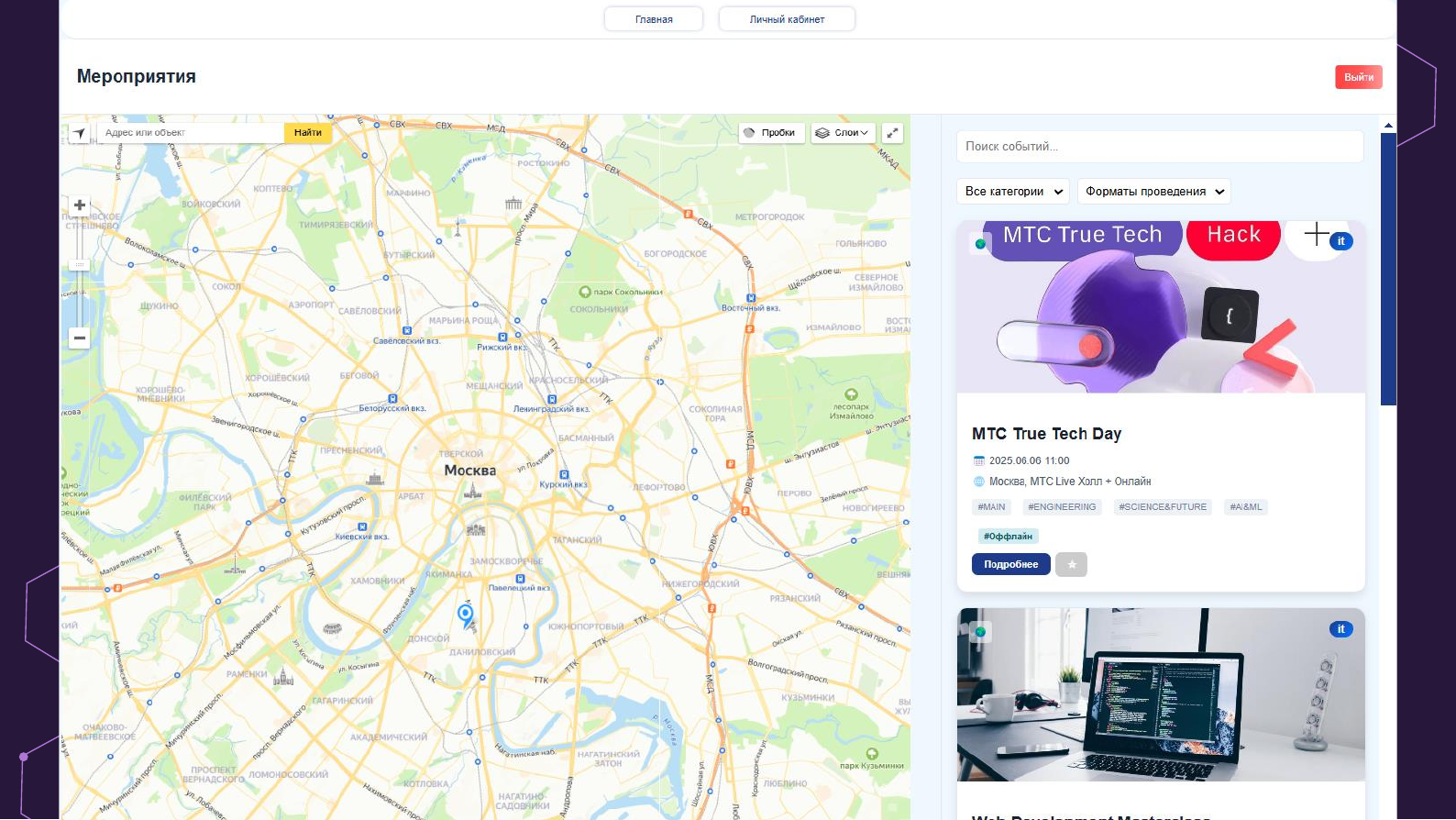Image resolution: width=1456 pixels, height=820 pixels.
Task: Zoom in the map with plus button
Action: tap(80, 205)
